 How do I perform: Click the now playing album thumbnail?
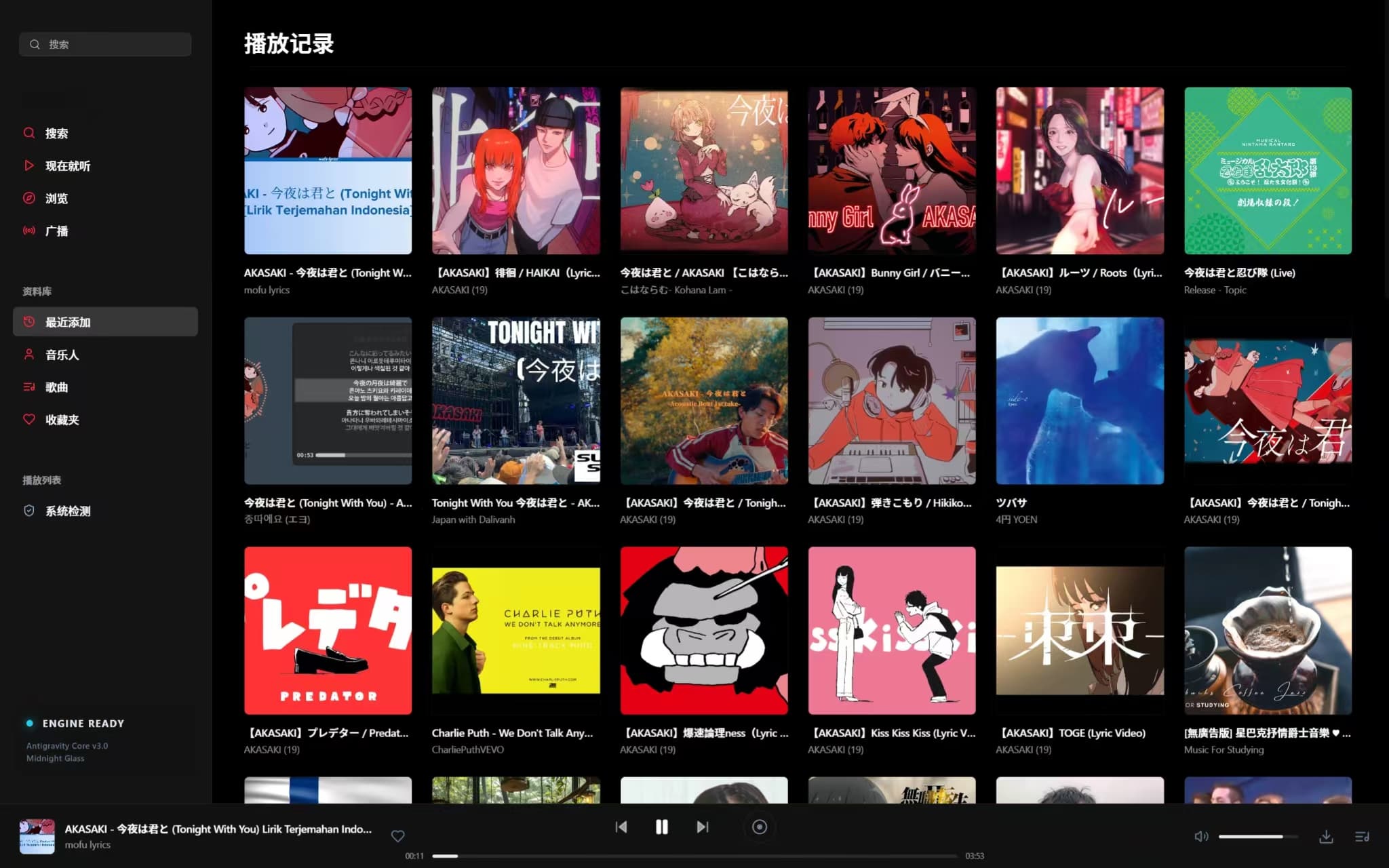pyautogui.click(x=37, y=836)
